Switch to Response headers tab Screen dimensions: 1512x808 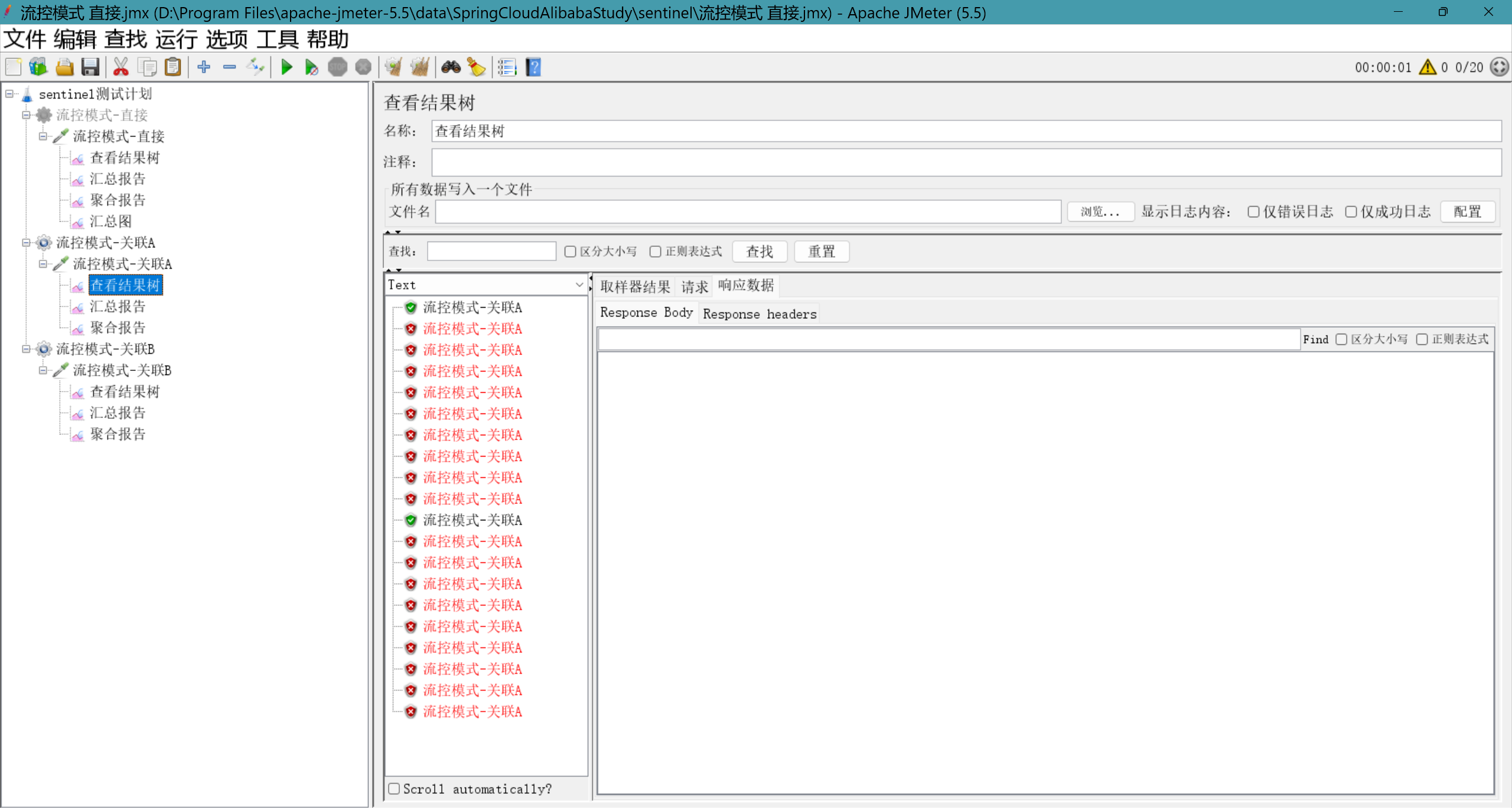(760, 314)
